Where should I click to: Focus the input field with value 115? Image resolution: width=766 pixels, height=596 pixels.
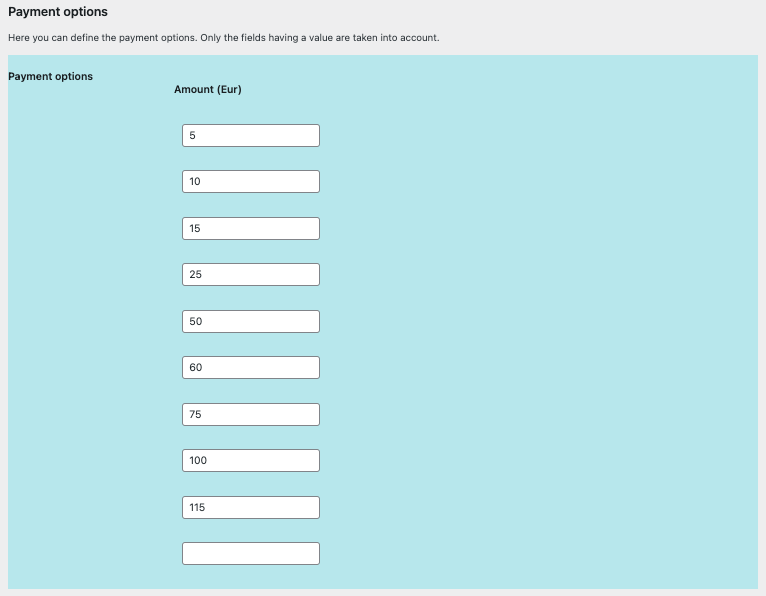(250, 507)
